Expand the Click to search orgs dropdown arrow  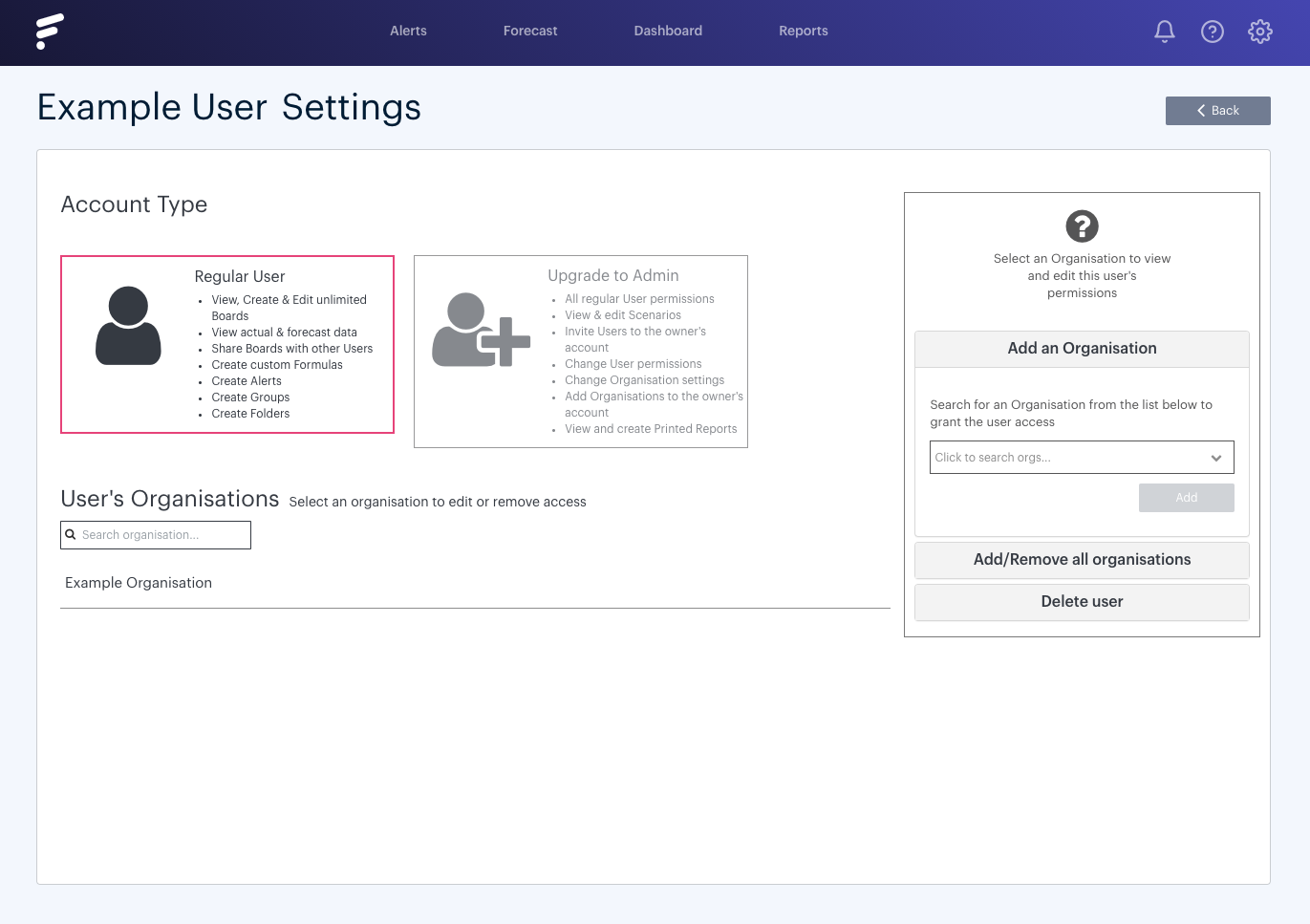coord(1215,458)
